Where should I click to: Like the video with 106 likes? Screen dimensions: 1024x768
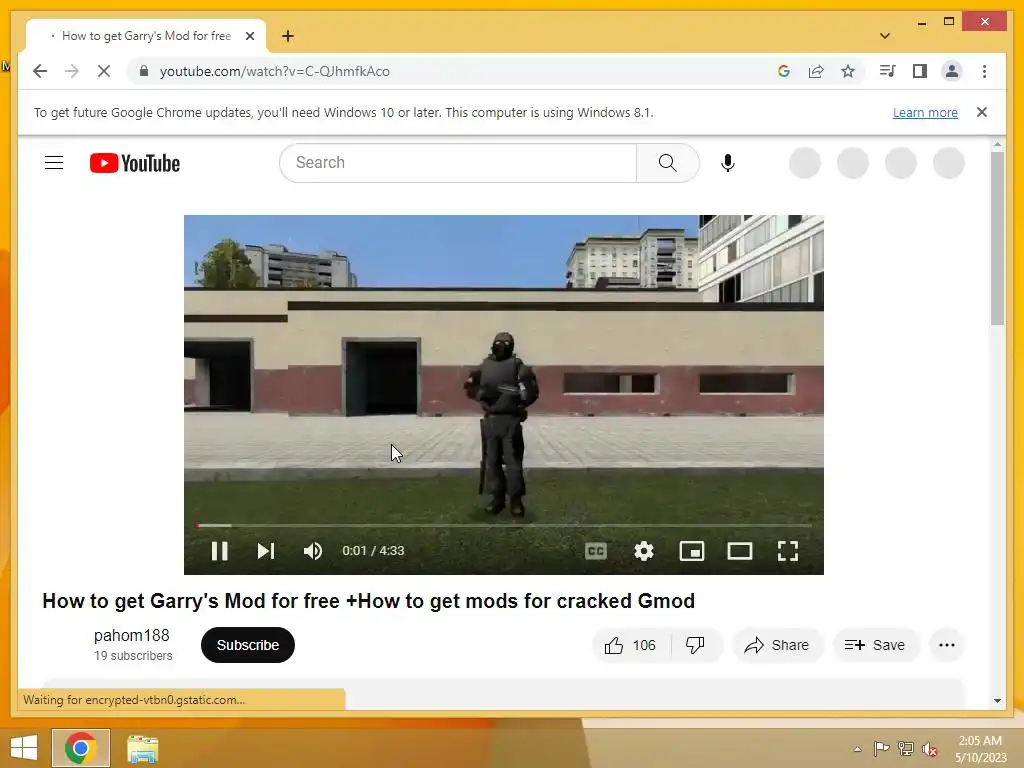(630, 645)
